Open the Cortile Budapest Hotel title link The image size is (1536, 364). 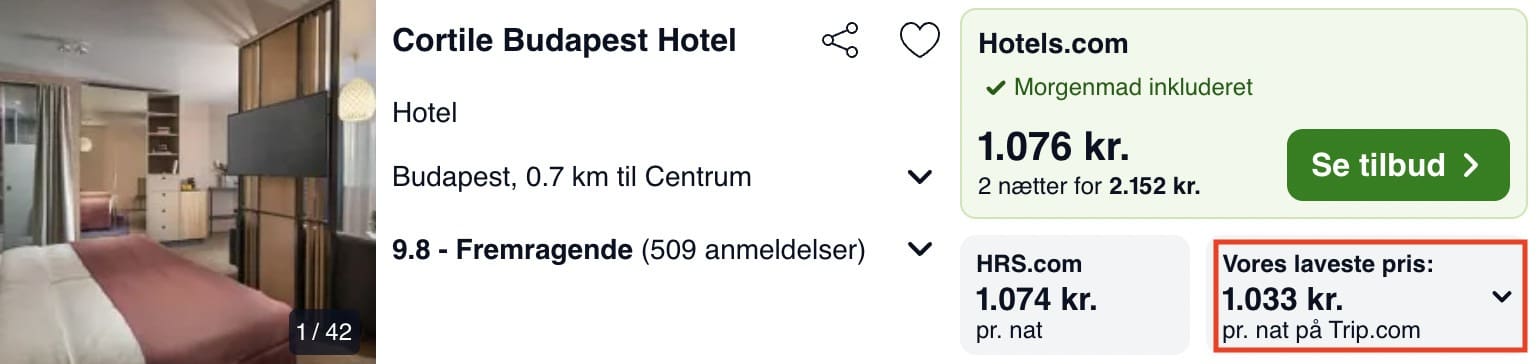tap(564, 41)
